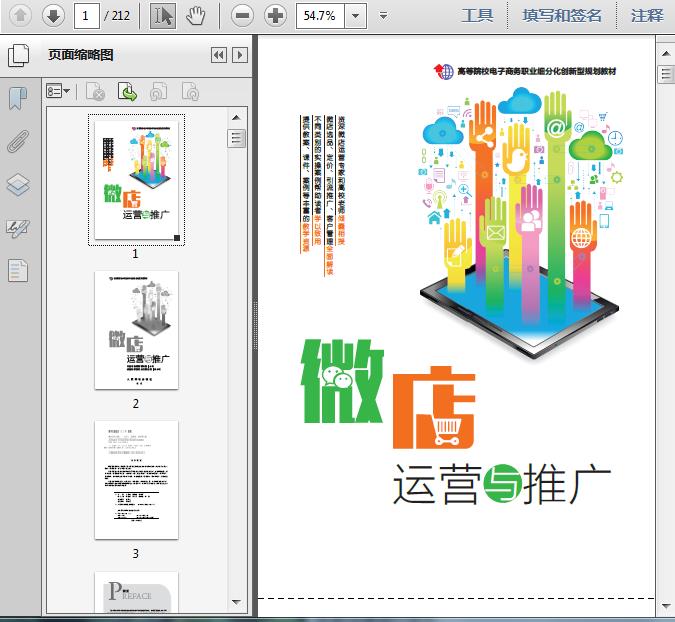Click the thumbnail panel scrollbar handle

coord(236,139)
